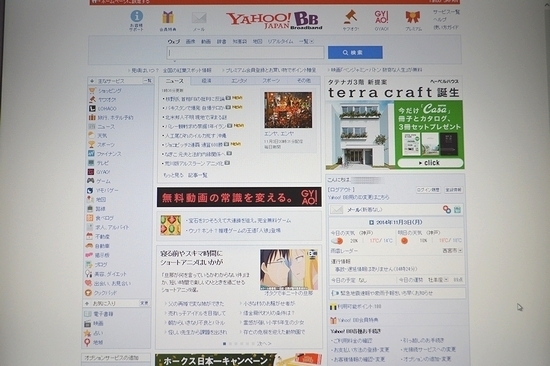Click the テレビ icon in sidebar
The image size is (550, 366).
coord(91,162)
